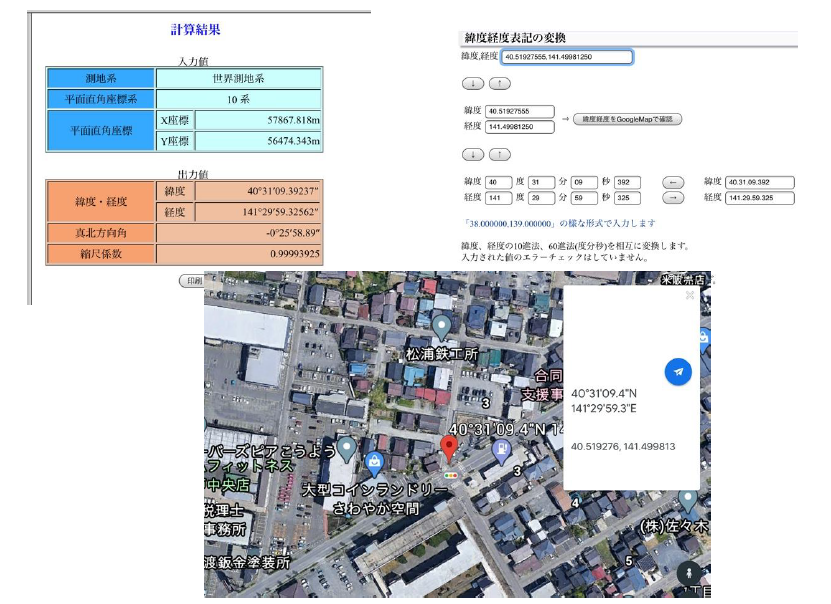Focus the combined 緯度,経度 input field
Image resolution: width=831 pixels, height=604 pixels.
click(567, 57)
